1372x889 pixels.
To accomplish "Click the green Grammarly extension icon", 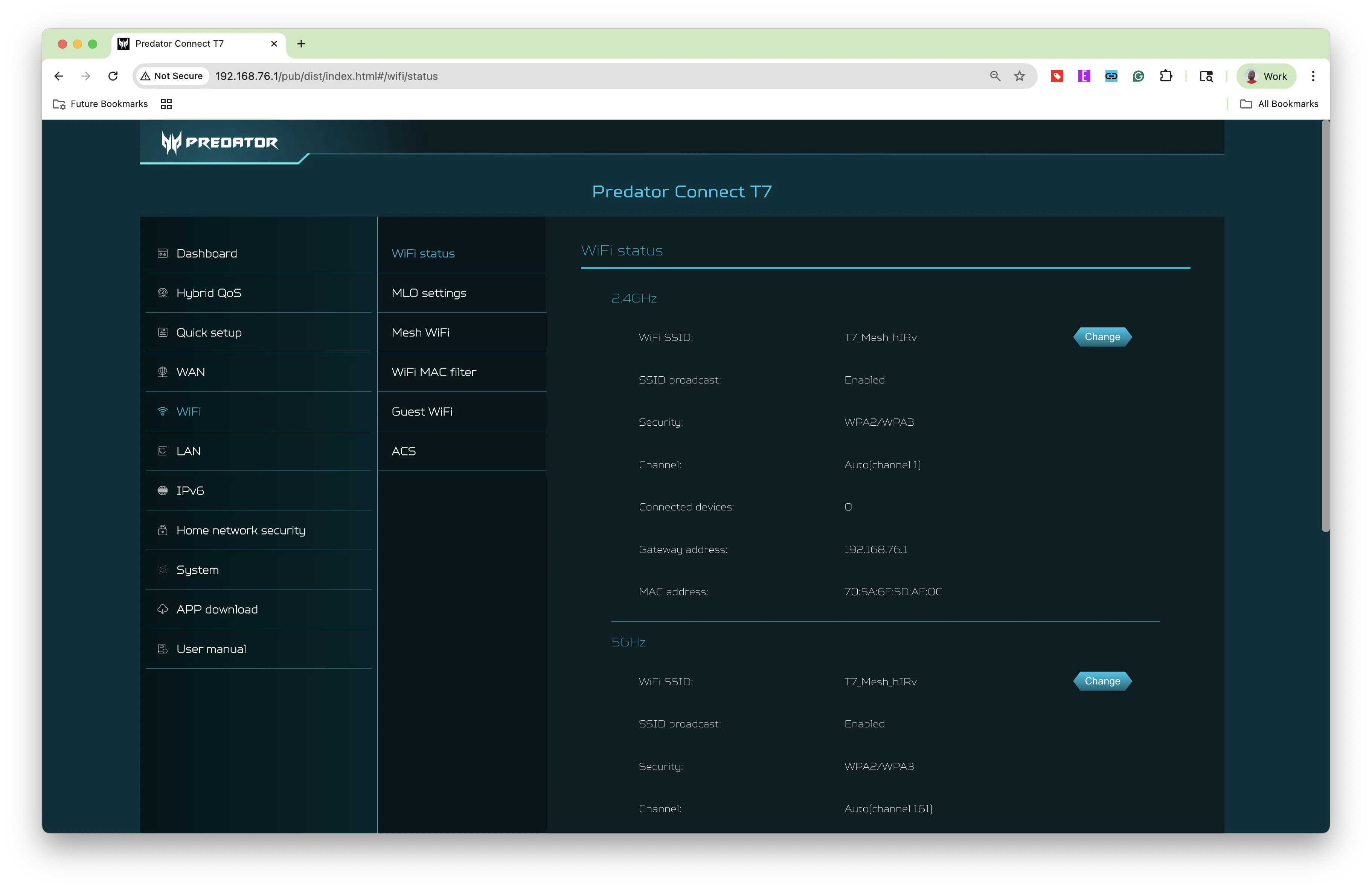I will coord(1138,76).
